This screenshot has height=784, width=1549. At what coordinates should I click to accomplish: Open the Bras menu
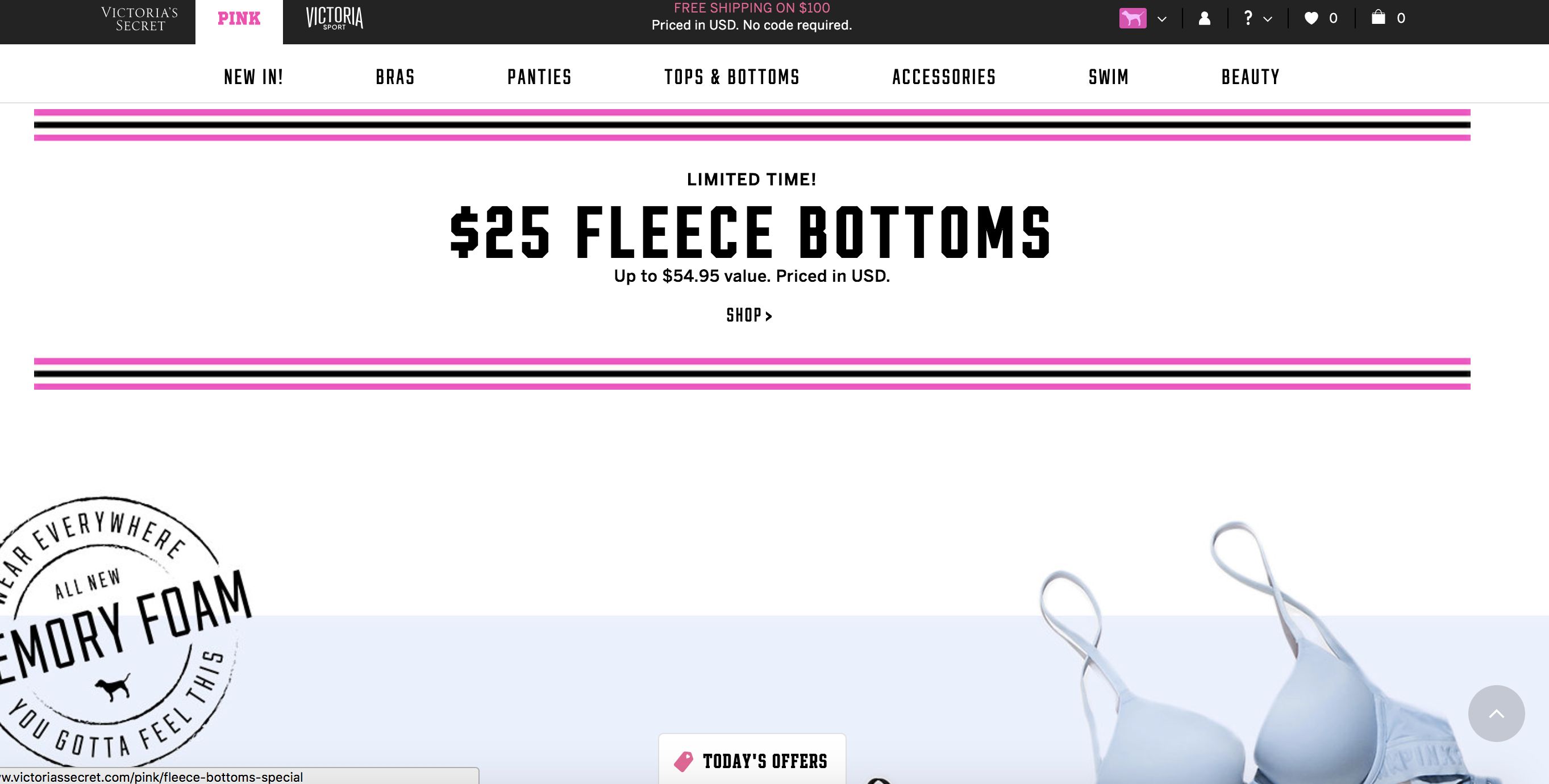[395, 77]
